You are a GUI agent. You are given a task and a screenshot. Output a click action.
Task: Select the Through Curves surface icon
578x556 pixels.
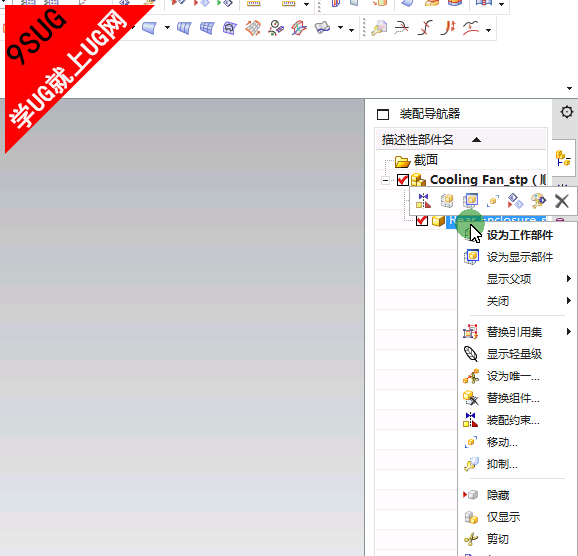(x=184, y=28)
